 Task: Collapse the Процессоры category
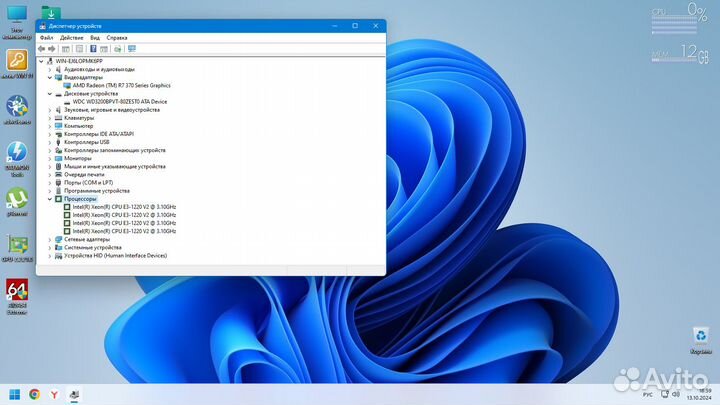(50, 199)
